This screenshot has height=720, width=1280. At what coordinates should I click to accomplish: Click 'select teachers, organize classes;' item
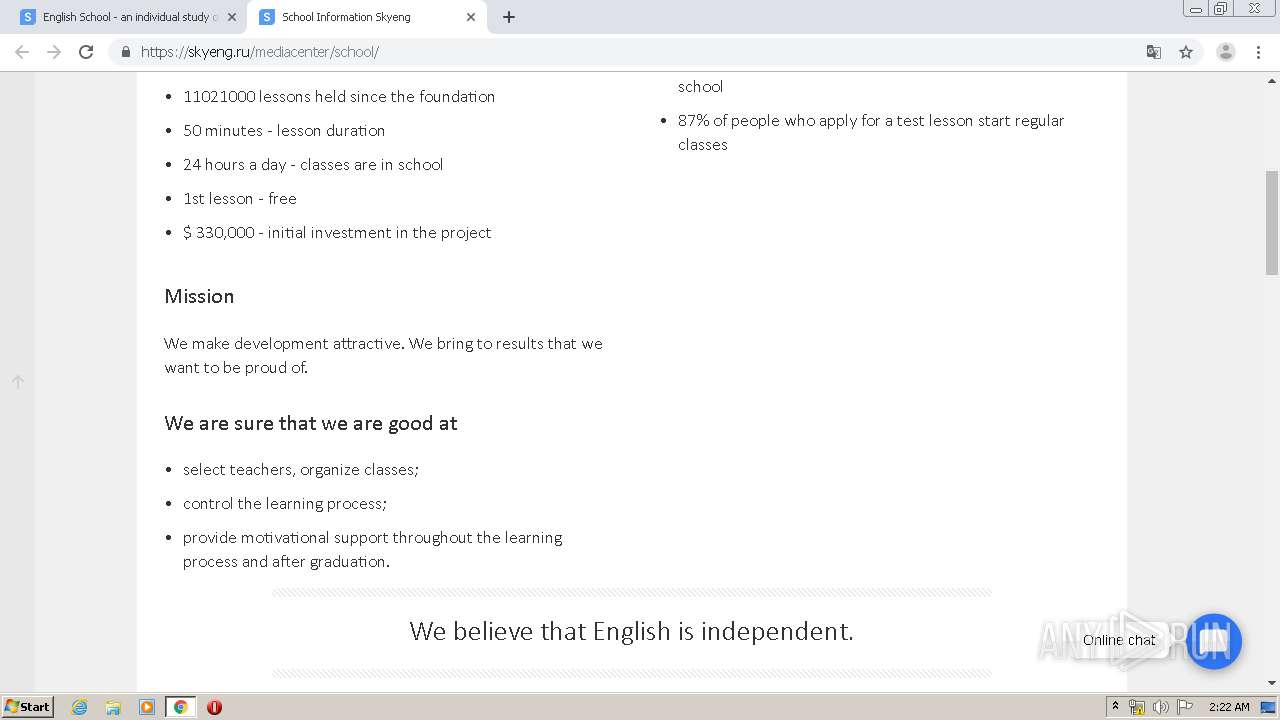pos(301,469)
